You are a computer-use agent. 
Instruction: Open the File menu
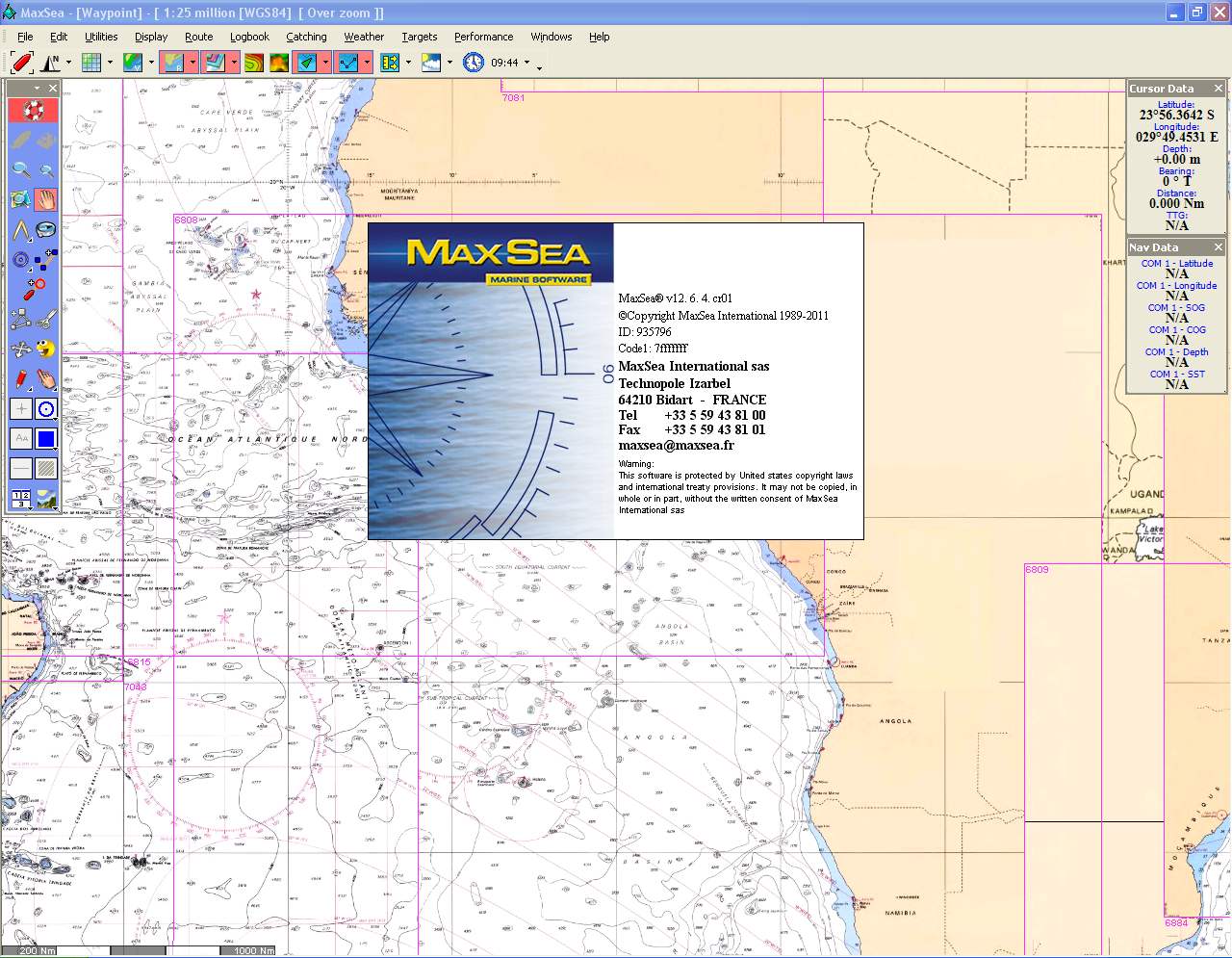pos(25,37)
